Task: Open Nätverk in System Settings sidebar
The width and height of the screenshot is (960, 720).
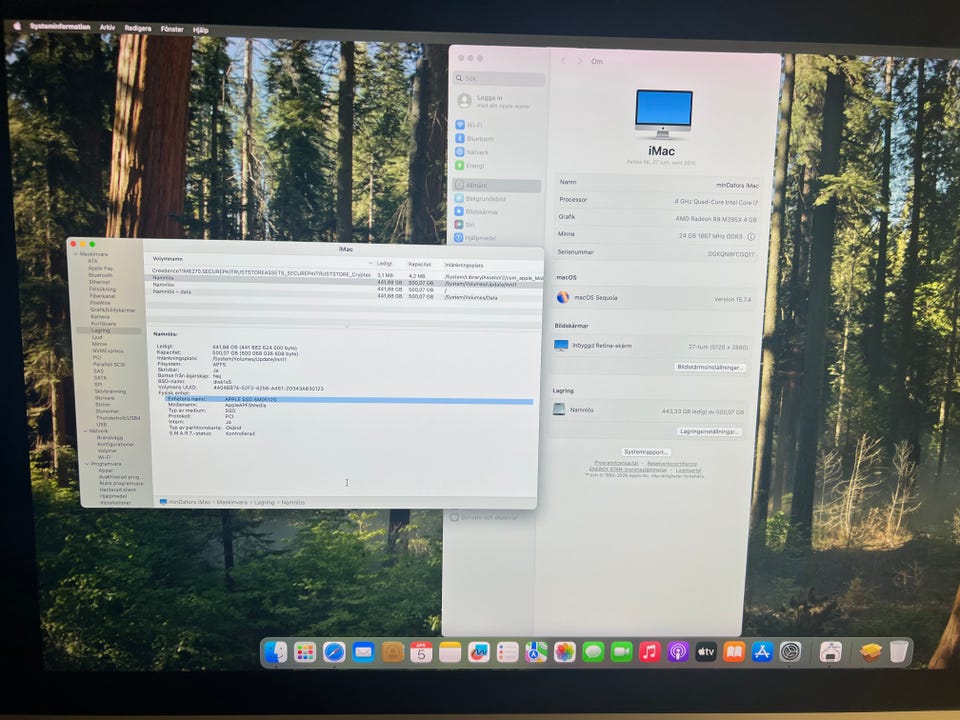Action: [472, 152]
